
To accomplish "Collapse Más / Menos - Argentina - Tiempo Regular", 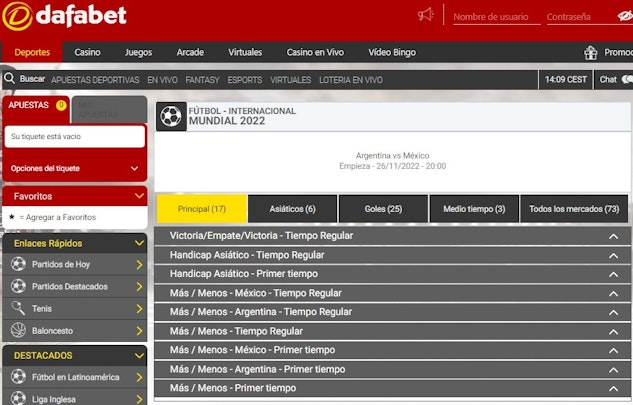I will pos(613,313).
